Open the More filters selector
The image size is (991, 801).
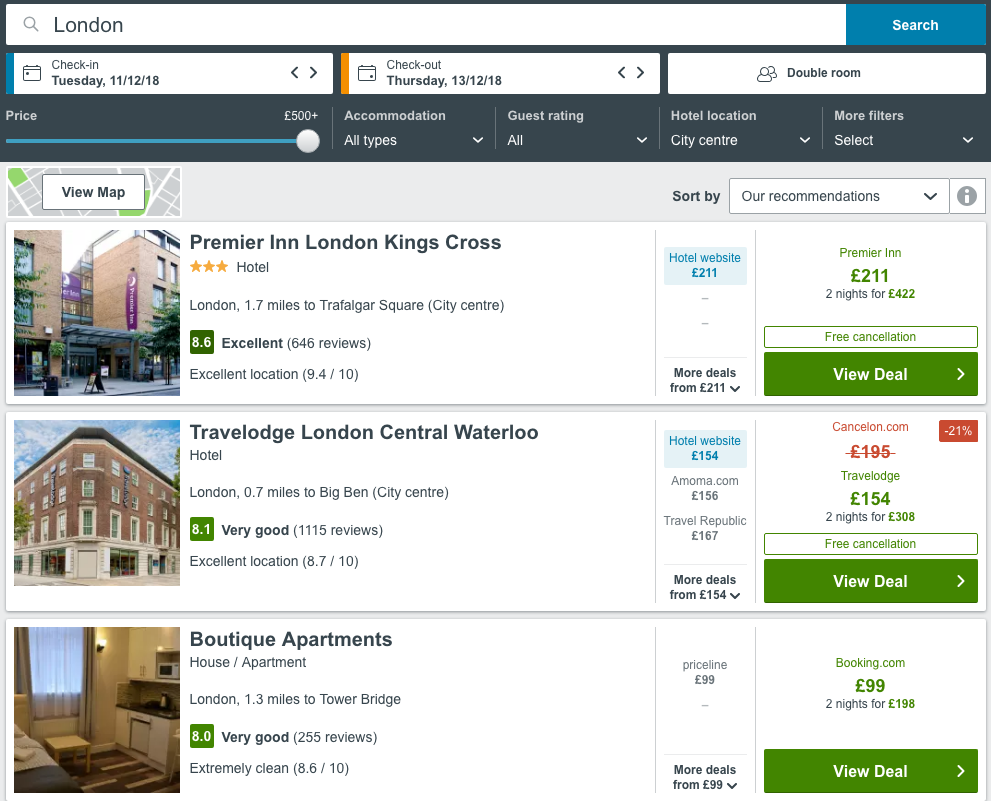(904, 140)
